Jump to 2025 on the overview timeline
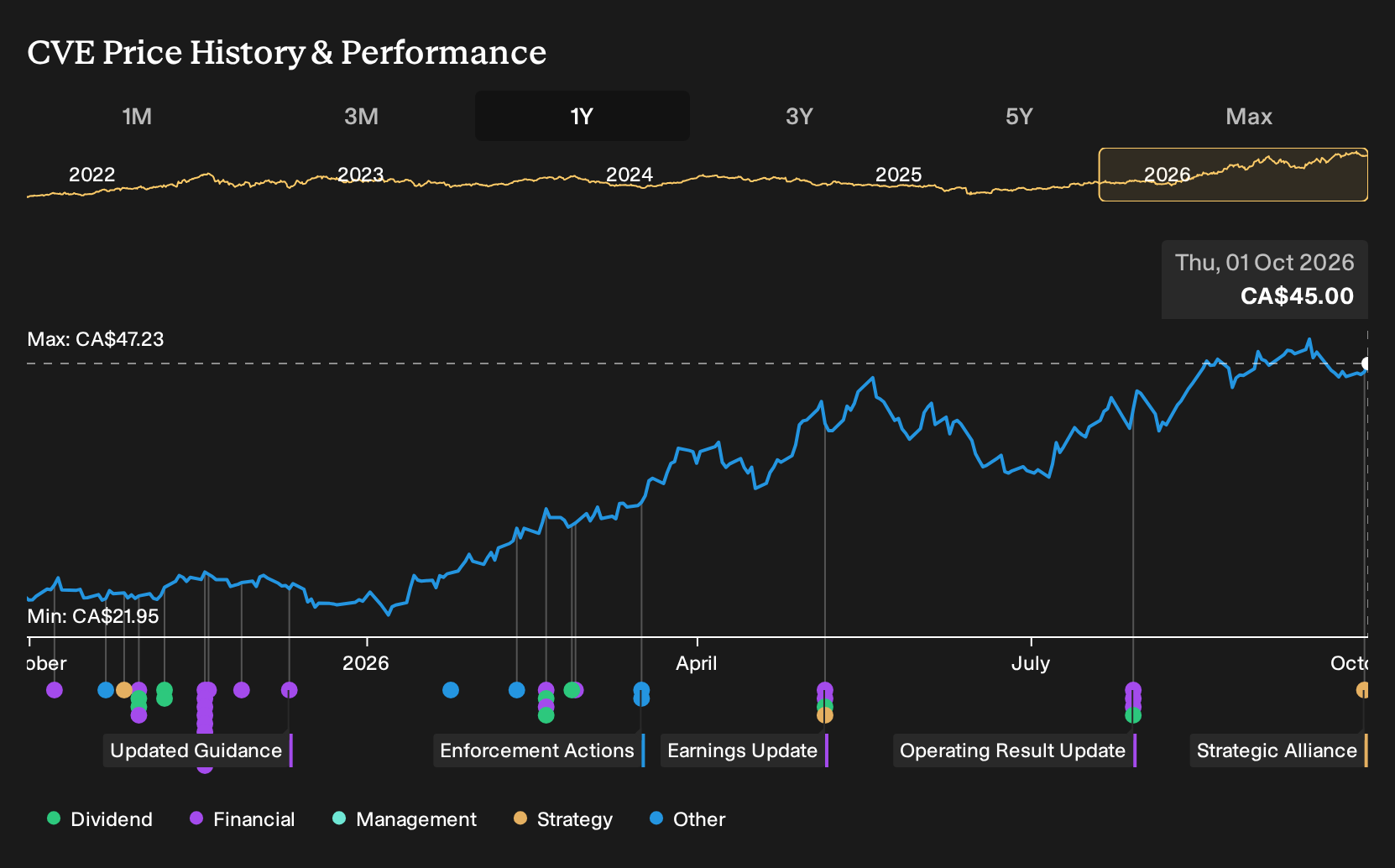This screenshot has height=868, width=1395. click(899, 175)
